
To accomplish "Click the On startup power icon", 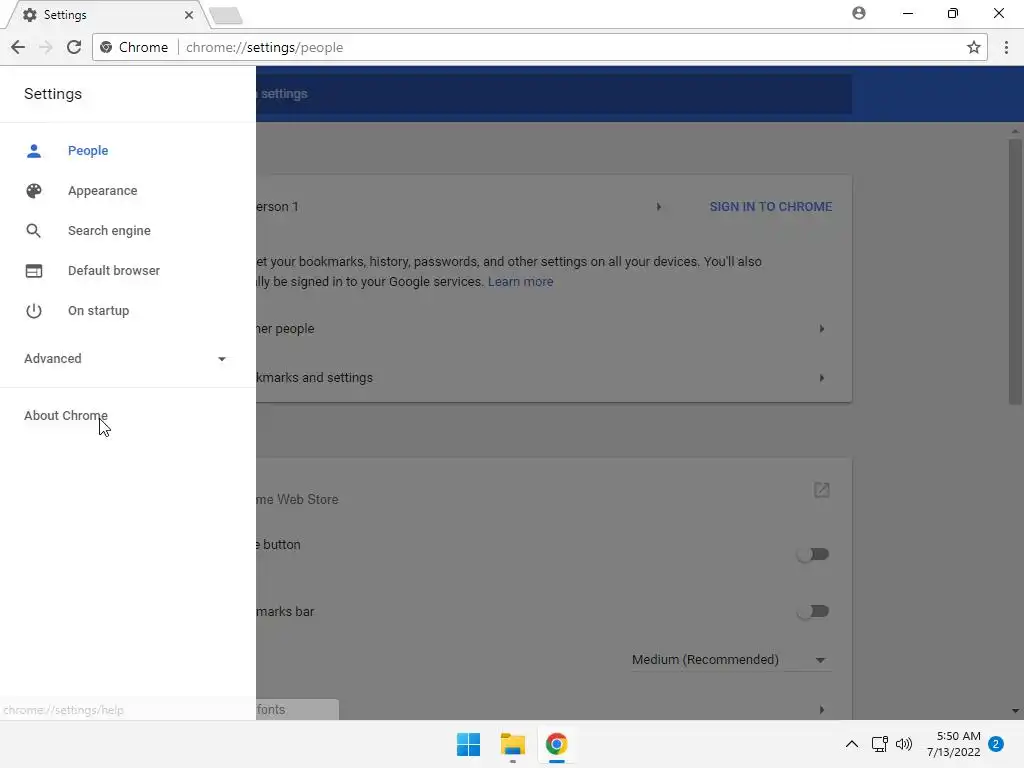I will point(33,310).
